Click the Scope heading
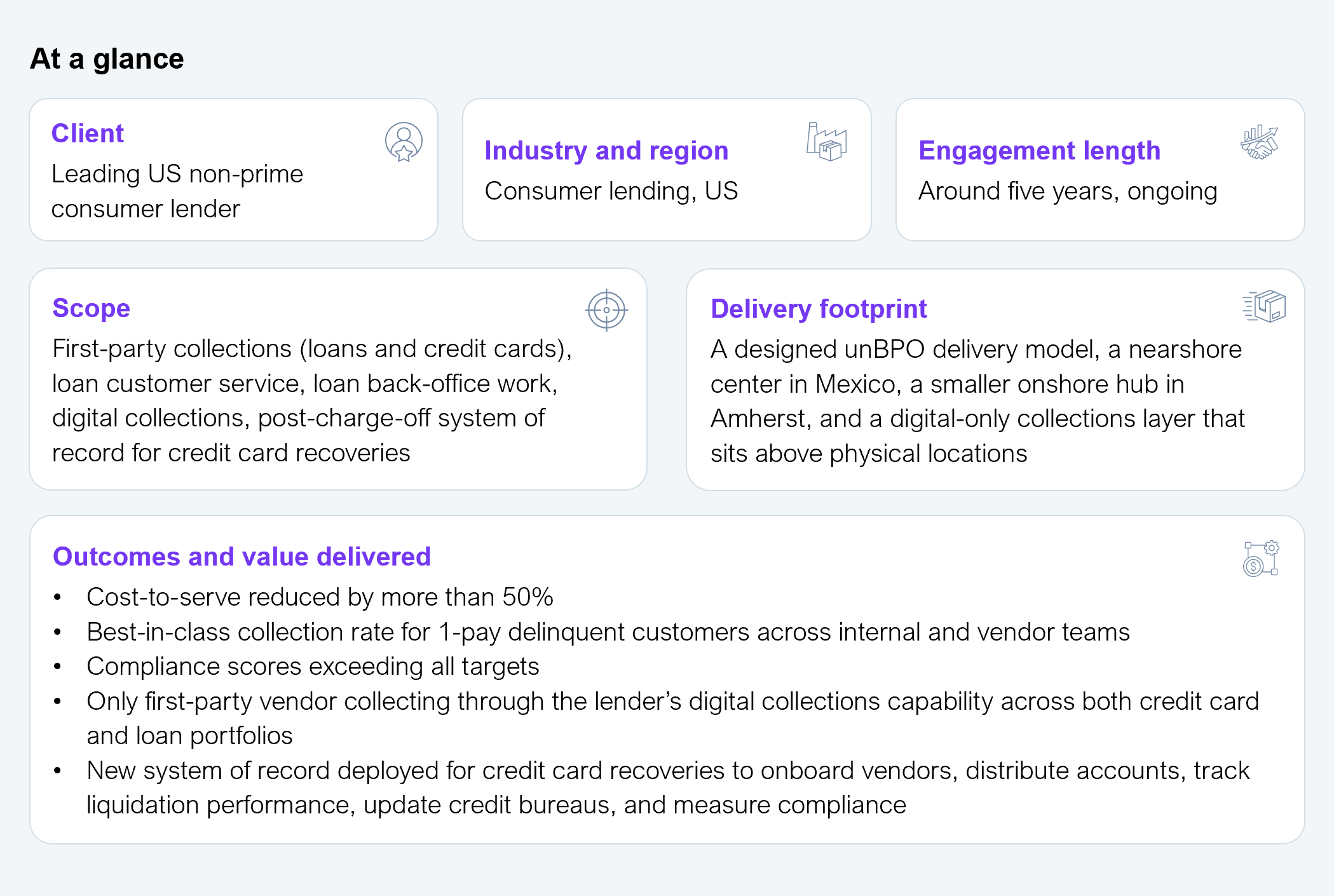Screen dimensions: 1334x896 pos(91,308)
